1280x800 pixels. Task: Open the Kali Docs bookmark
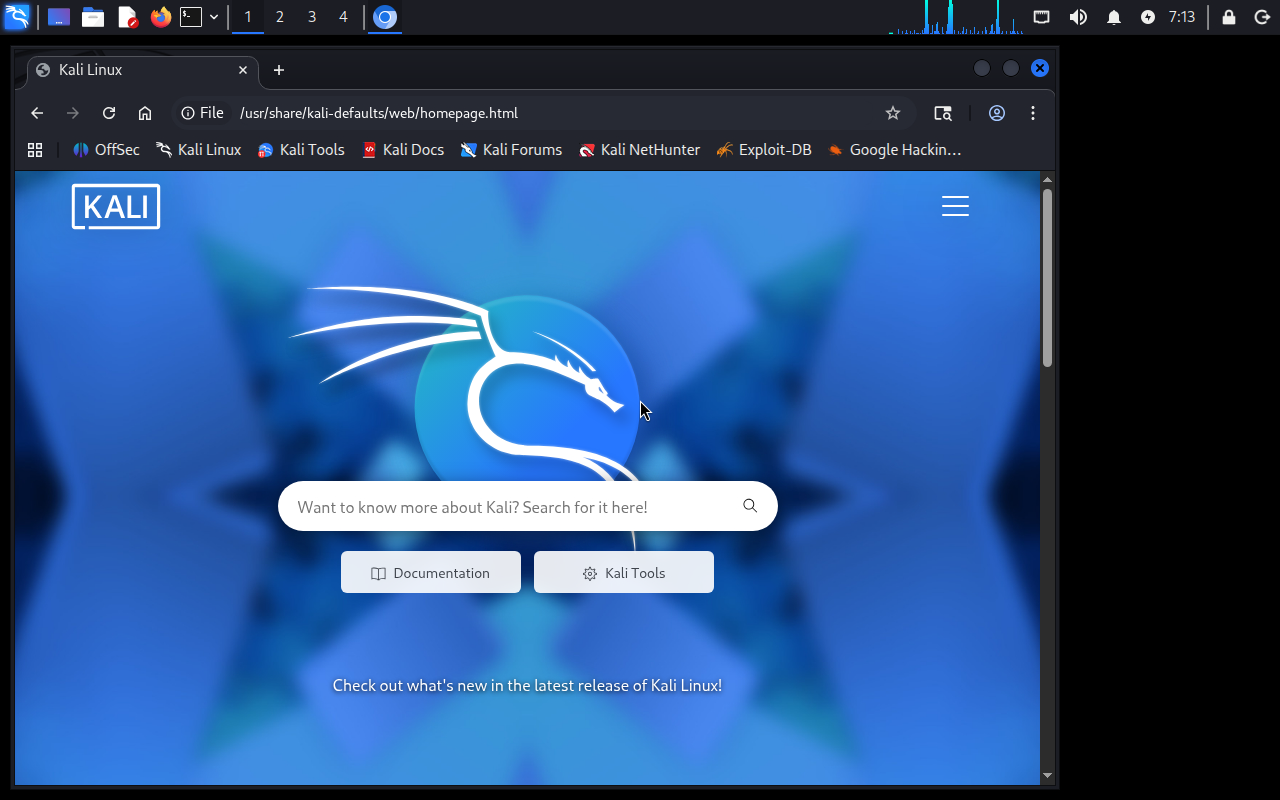tap(403, 150)
